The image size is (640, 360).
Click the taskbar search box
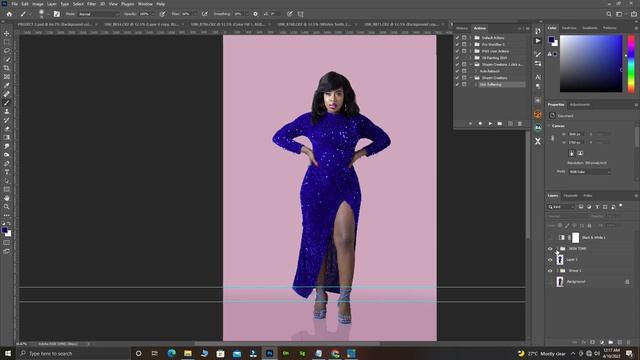pos(73,353)
